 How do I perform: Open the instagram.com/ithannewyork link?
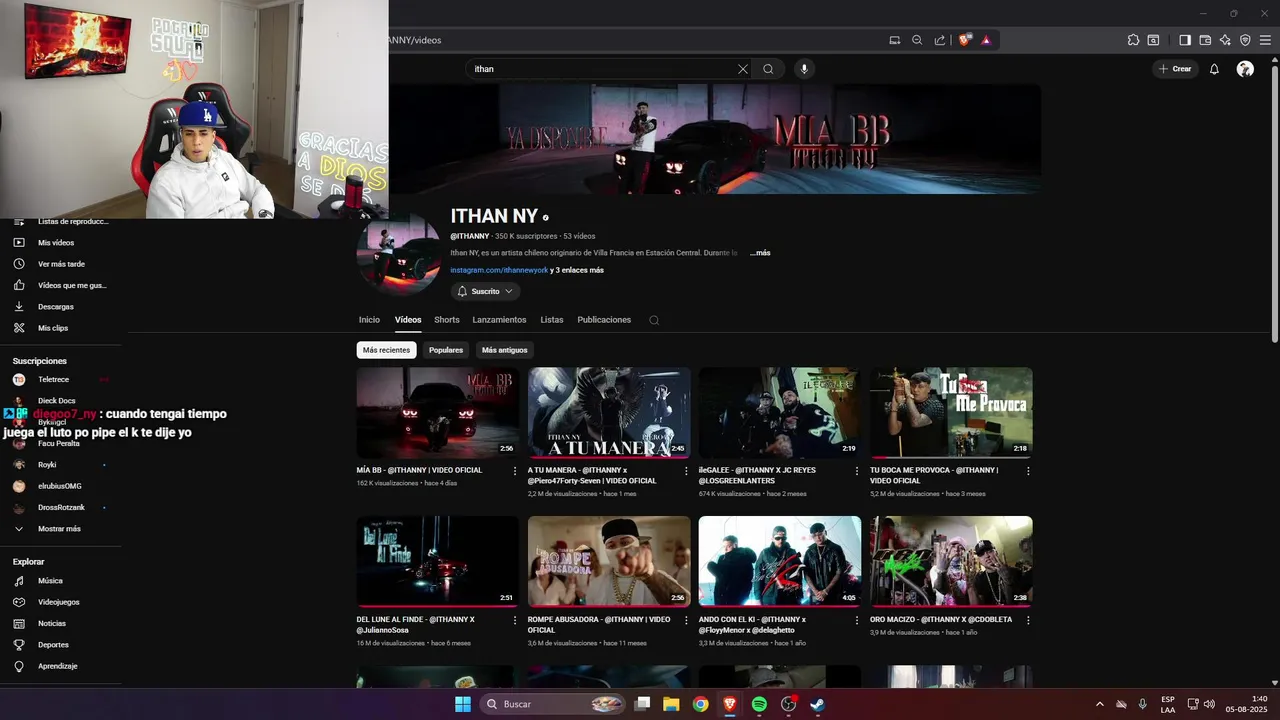coord(499,270)
